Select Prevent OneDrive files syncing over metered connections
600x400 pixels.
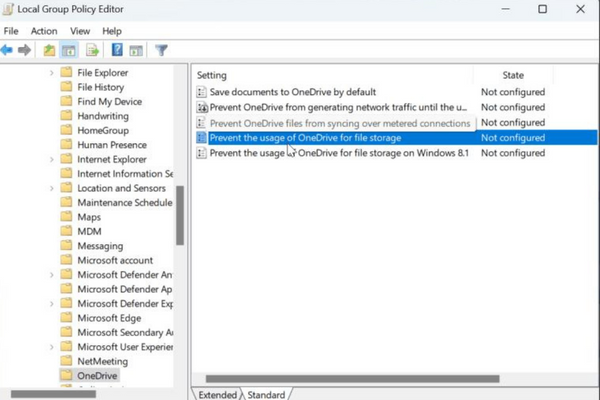(x=340, y=123)
